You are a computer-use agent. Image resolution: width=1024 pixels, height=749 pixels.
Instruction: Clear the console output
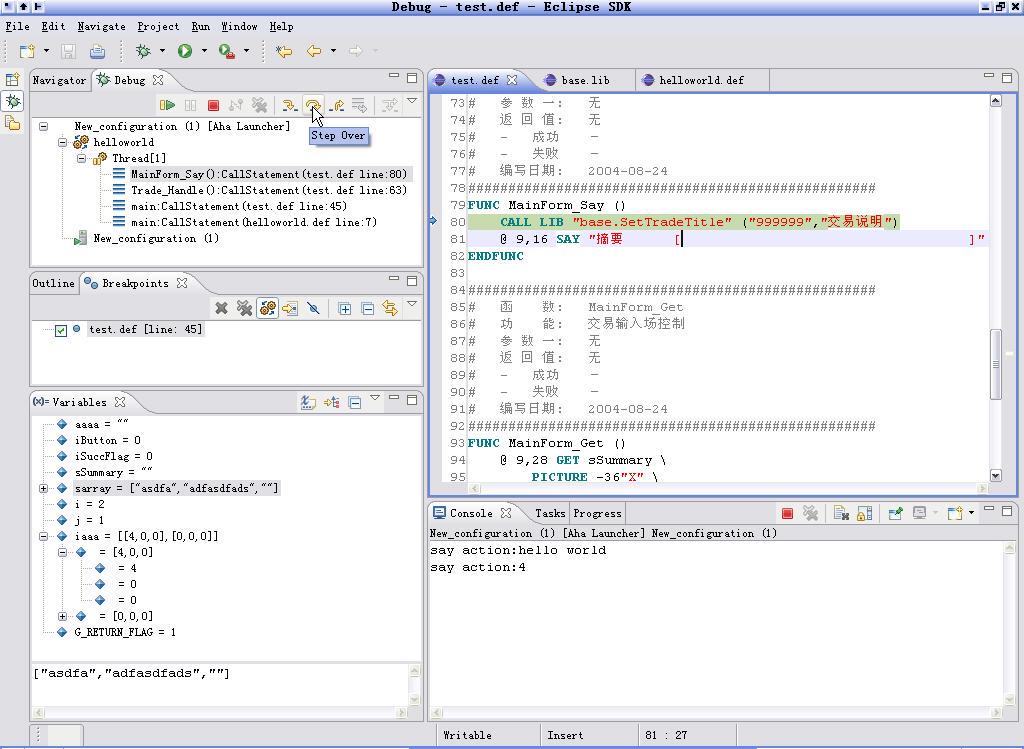coord(841,513)
